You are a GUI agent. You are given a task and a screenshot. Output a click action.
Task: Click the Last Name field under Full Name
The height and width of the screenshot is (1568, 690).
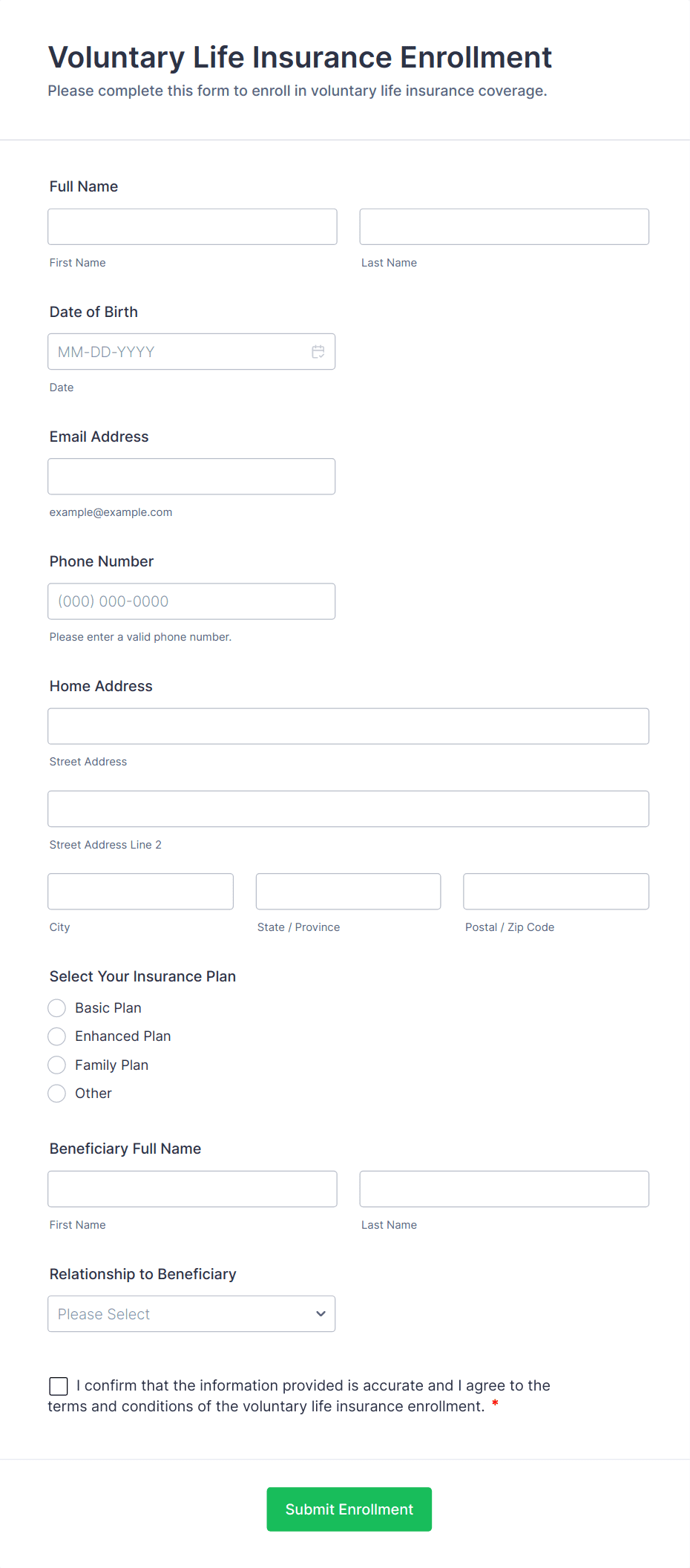pyautogui.click(x=504, y=226)
